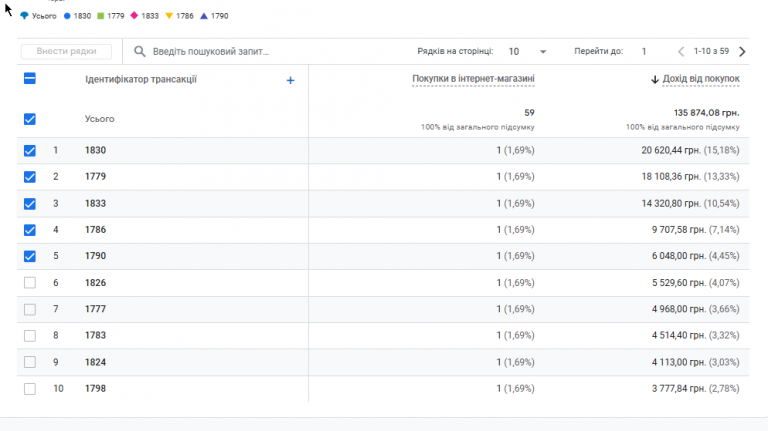Go to the previous page of rows
Screen dimensions: 768x431
pos(681,51)
